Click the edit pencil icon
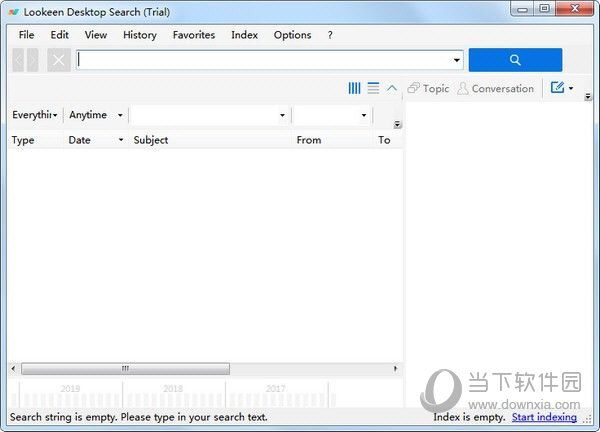 coord(557,88)
